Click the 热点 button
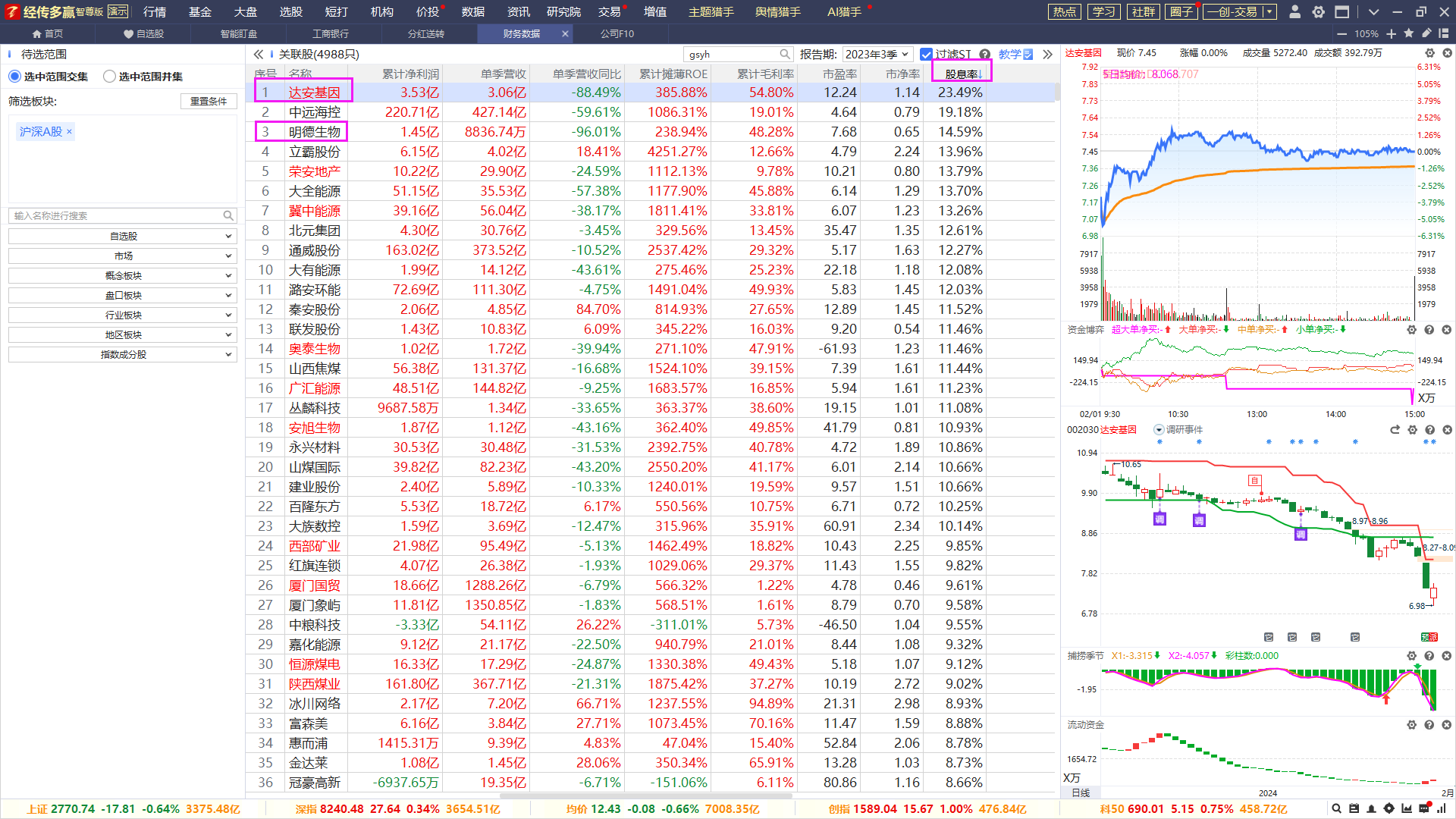1456x819 pixels. (x=1065, y=11)
